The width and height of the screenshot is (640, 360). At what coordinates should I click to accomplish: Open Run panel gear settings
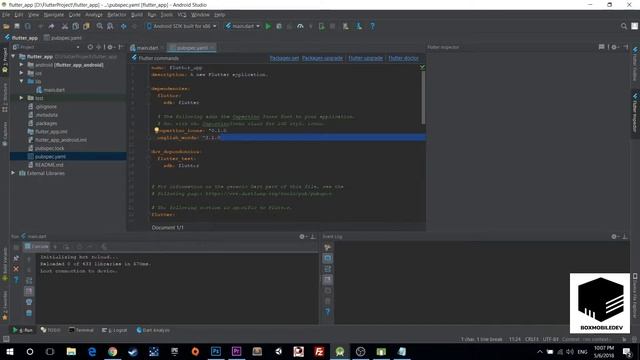pos(302,236)
